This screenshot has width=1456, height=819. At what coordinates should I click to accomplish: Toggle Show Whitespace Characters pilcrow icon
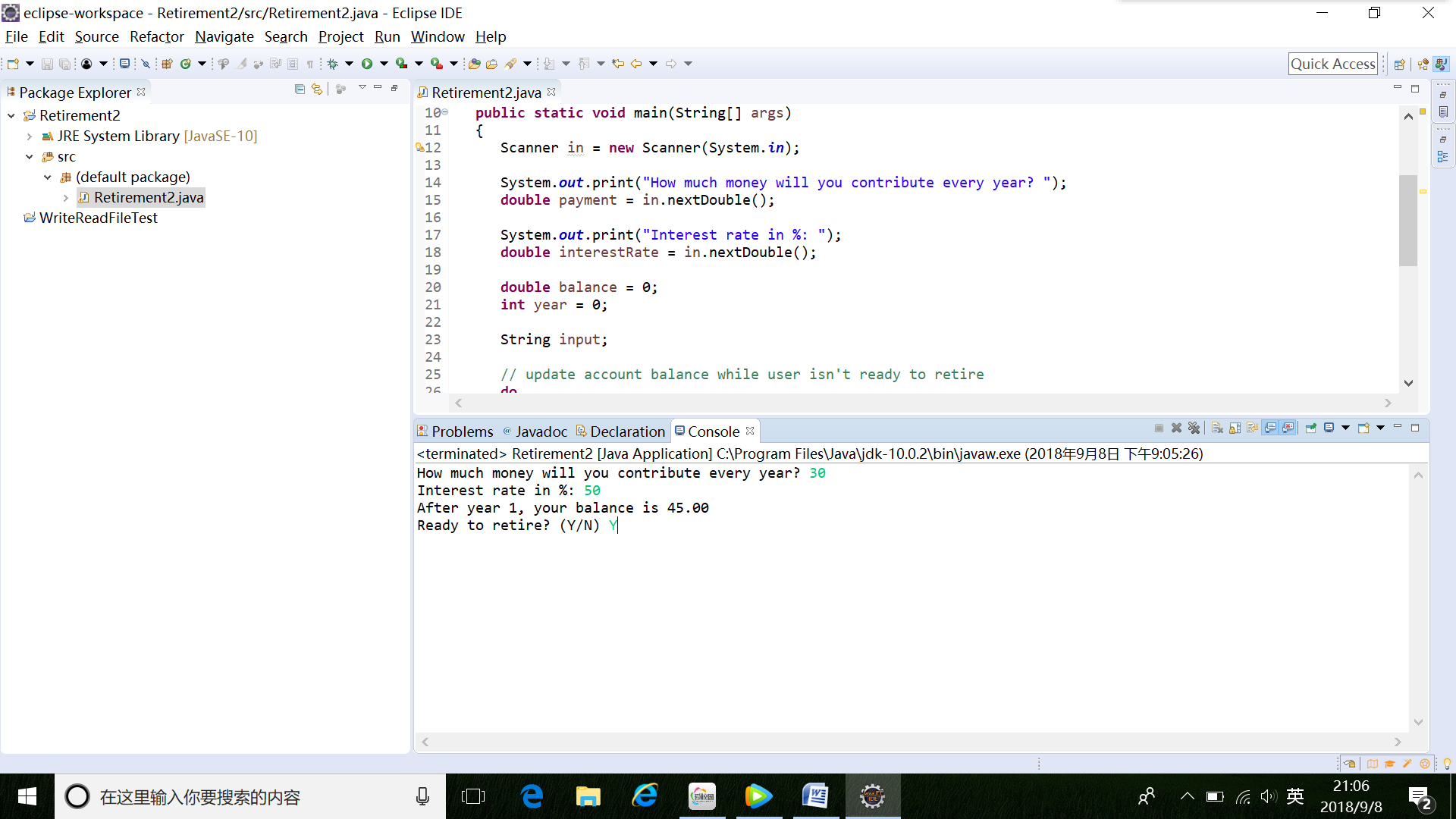(310, 64)
